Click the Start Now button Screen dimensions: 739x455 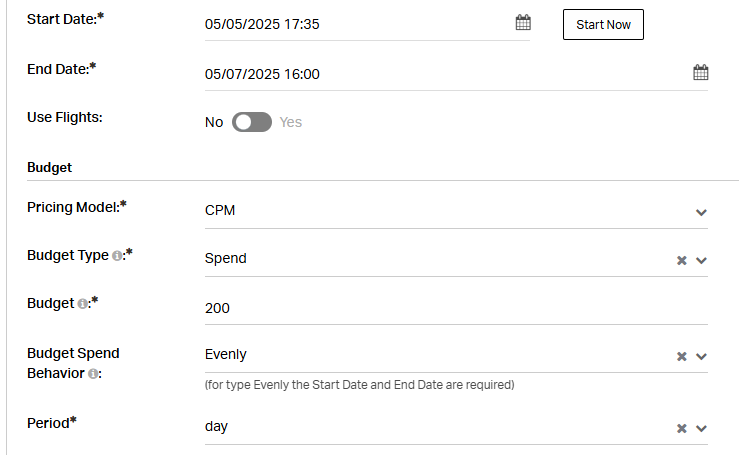(603, 25)
